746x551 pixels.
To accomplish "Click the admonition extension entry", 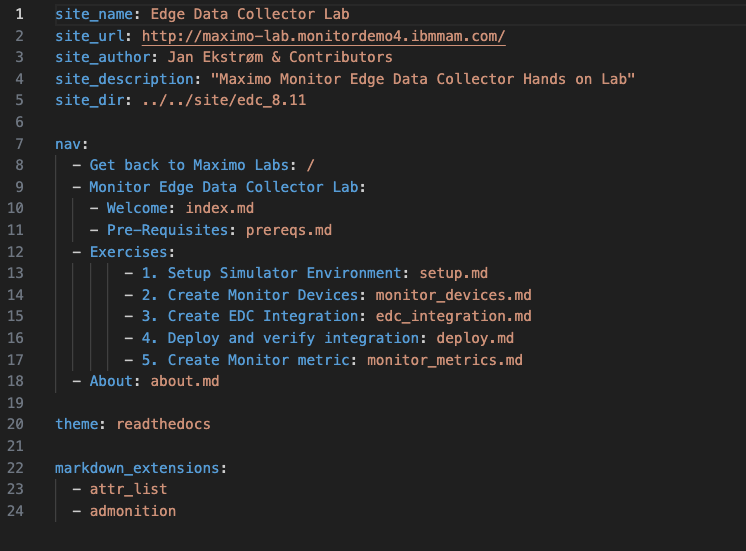I will pyautogui.click(x=133, y=511).
